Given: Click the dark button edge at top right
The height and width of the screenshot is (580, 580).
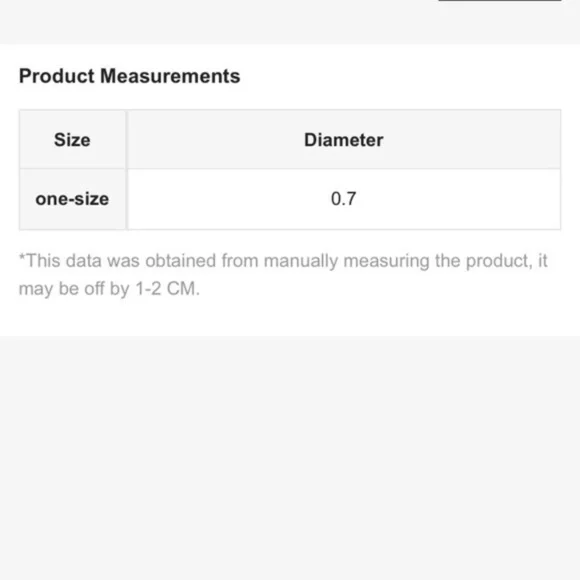Looking at the screenshot, I should coord(500,0).
